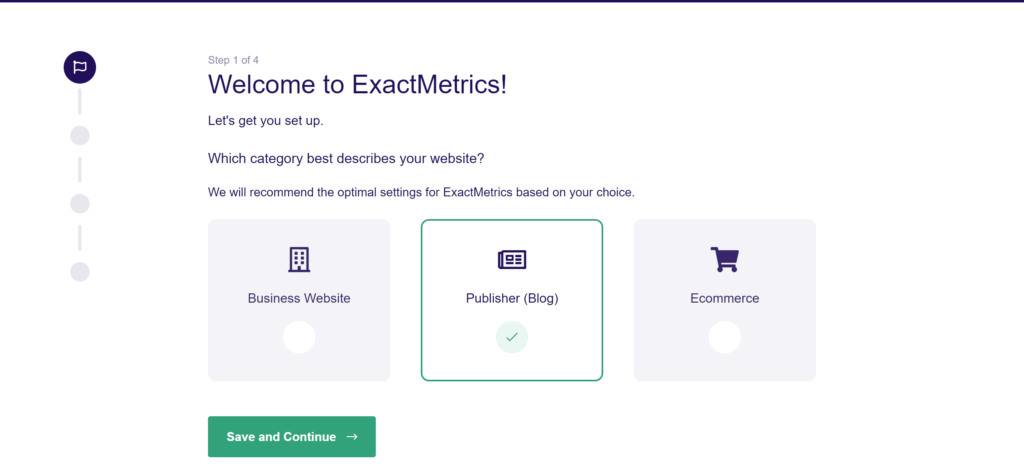1024x469 pixels.
Task: Click the flag icon for step one
Action: (80, 67)
